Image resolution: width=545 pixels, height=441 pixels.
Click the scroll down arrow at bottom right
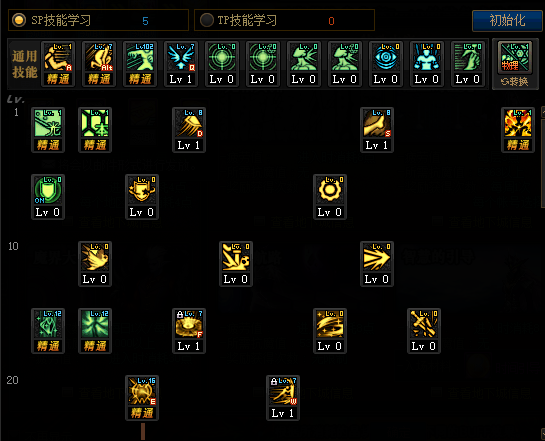point(543,434)
